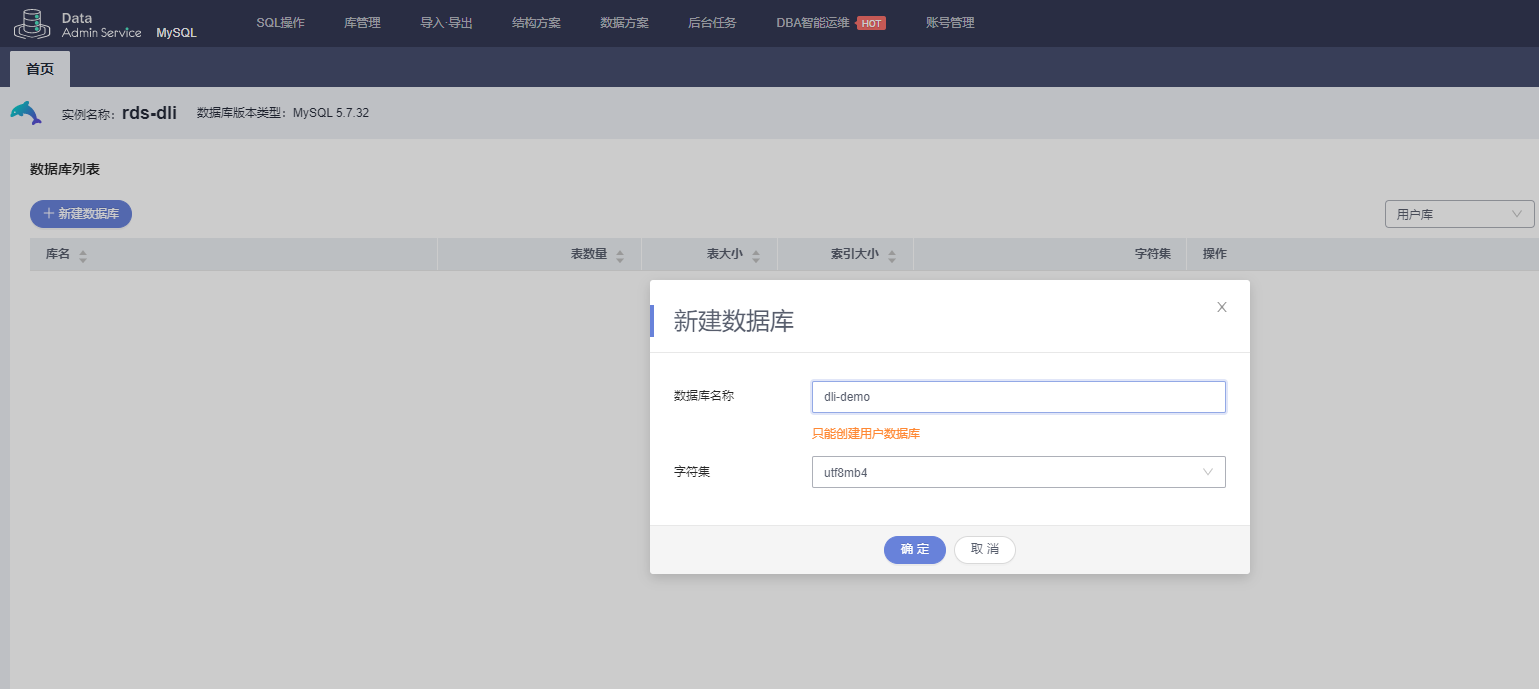Viewport: 1539px width, 689px height.
Task: Click the dolphin MySQL instance icon
Action: 26,113
